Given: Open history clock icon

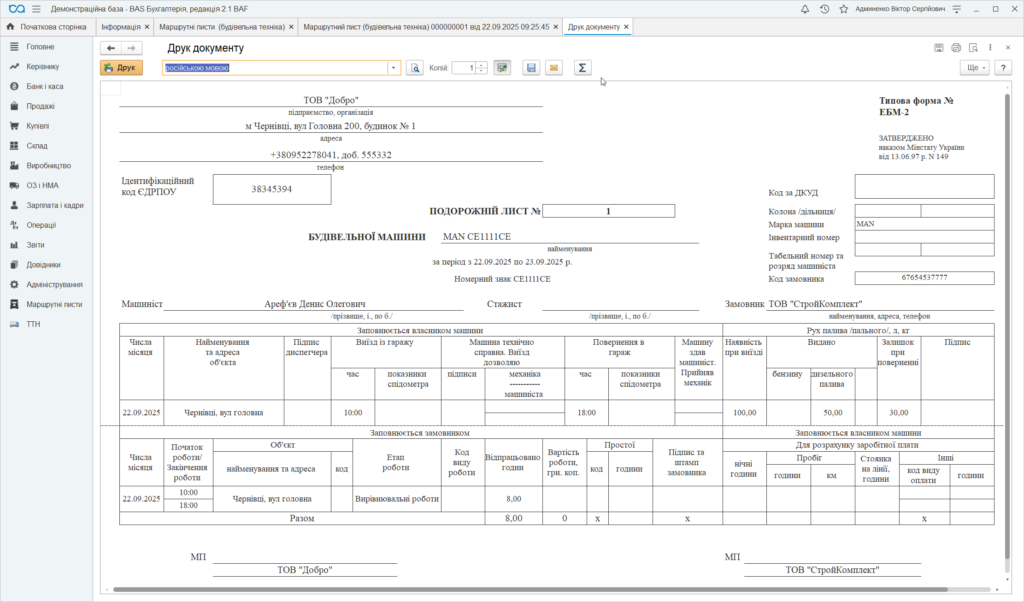Looking at the screenshot, I should (824, 9).
